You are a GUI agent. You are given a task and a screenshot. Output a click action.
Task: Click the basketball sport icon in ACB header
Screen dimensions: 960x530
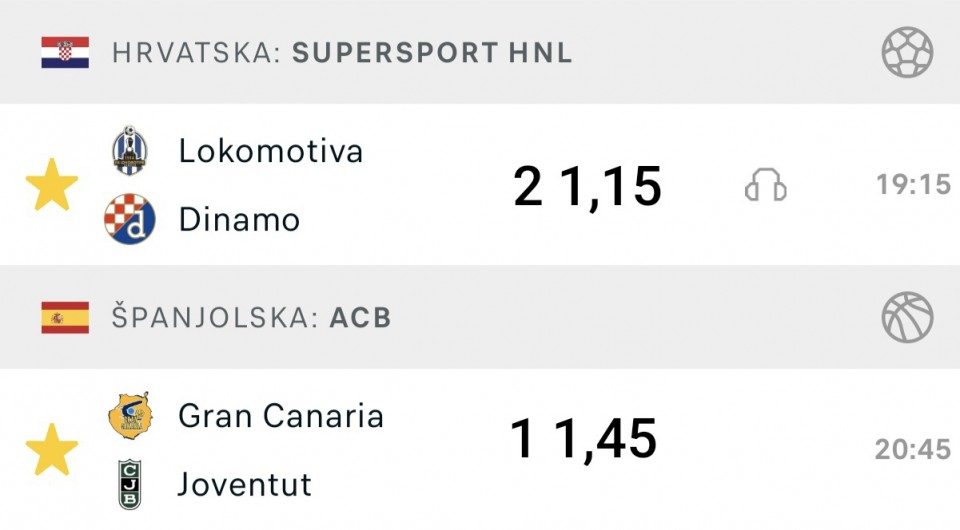pos(907,317)
